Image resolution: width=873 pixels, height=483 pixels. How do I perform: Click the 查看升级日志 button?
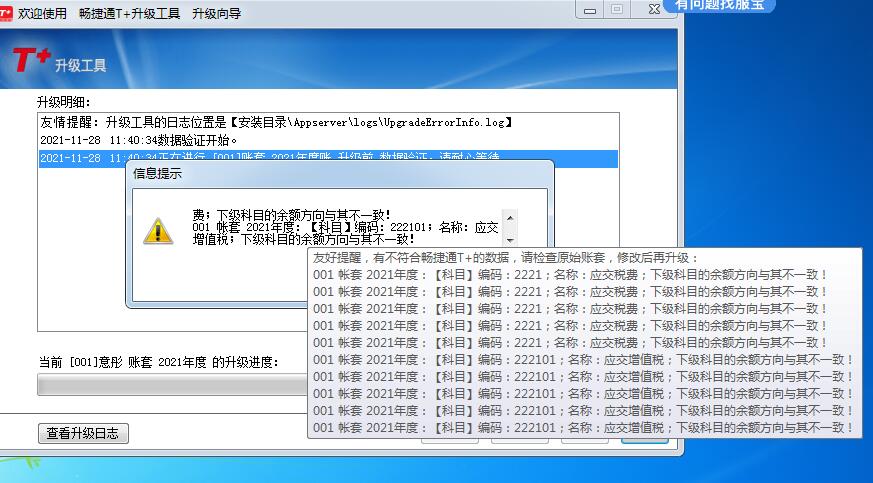coord(83,433)
